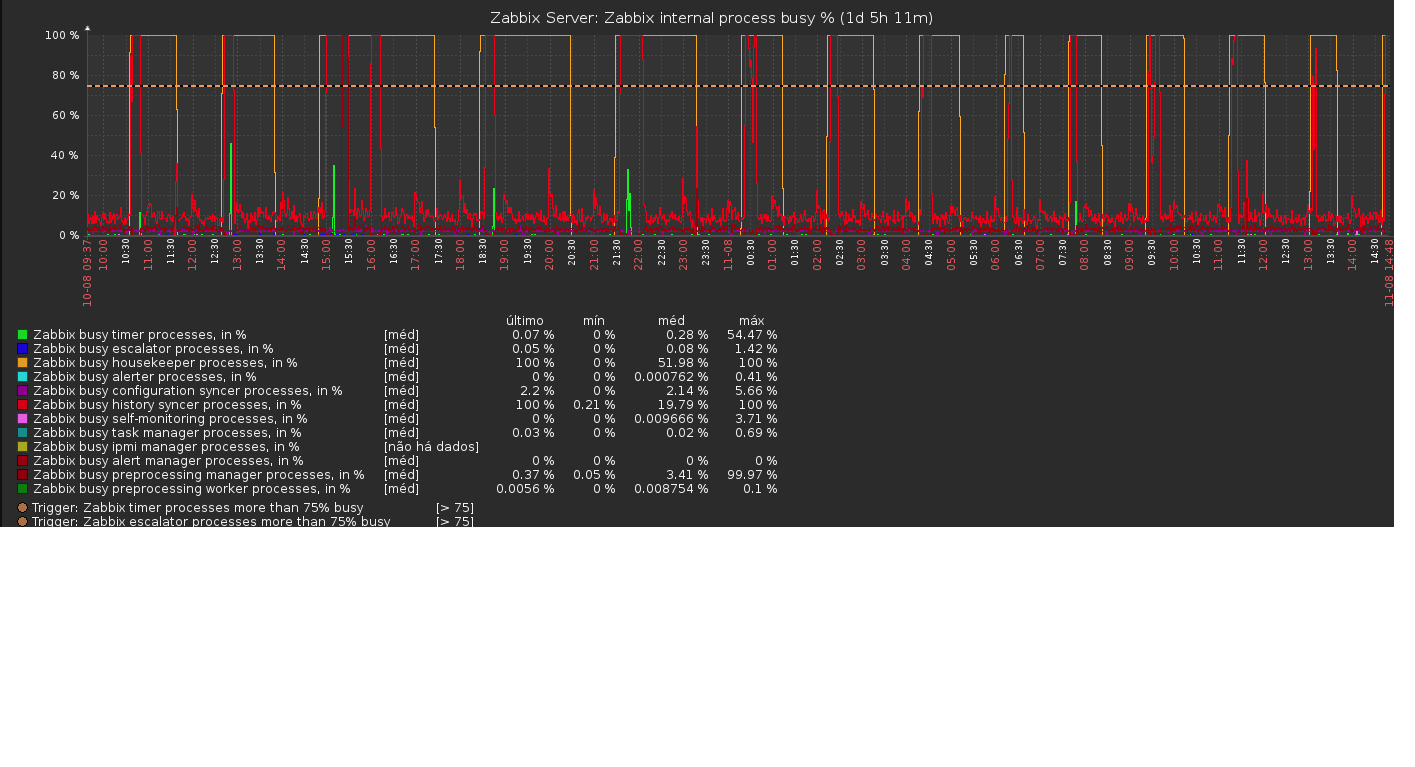Click the red history syncer legend swatch

[22, 405]
